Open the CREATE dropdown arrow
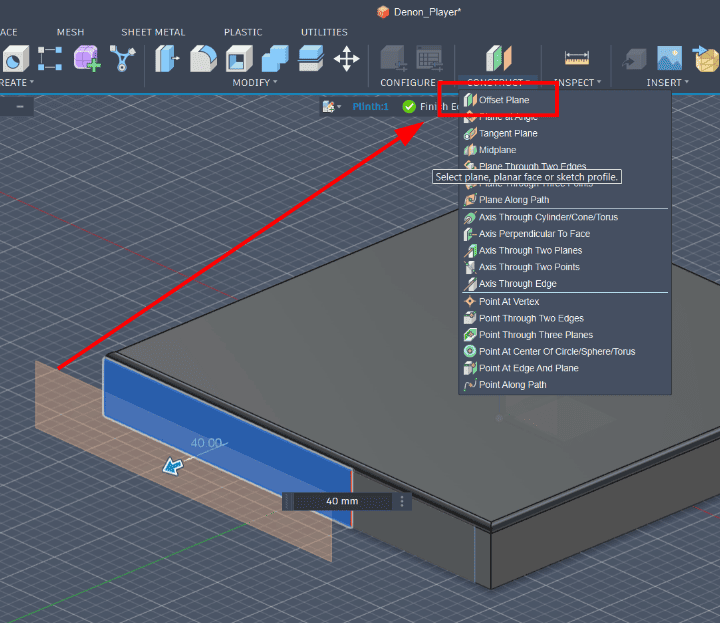This screenshot has height=623, width=720. (32, 82)
